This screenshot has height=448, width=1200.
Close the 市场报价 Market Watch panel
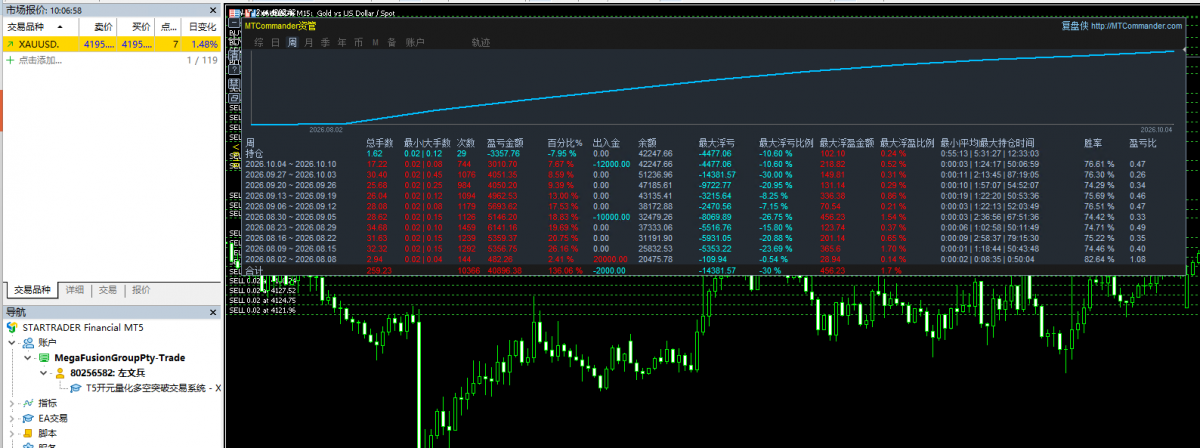(215, 8)
